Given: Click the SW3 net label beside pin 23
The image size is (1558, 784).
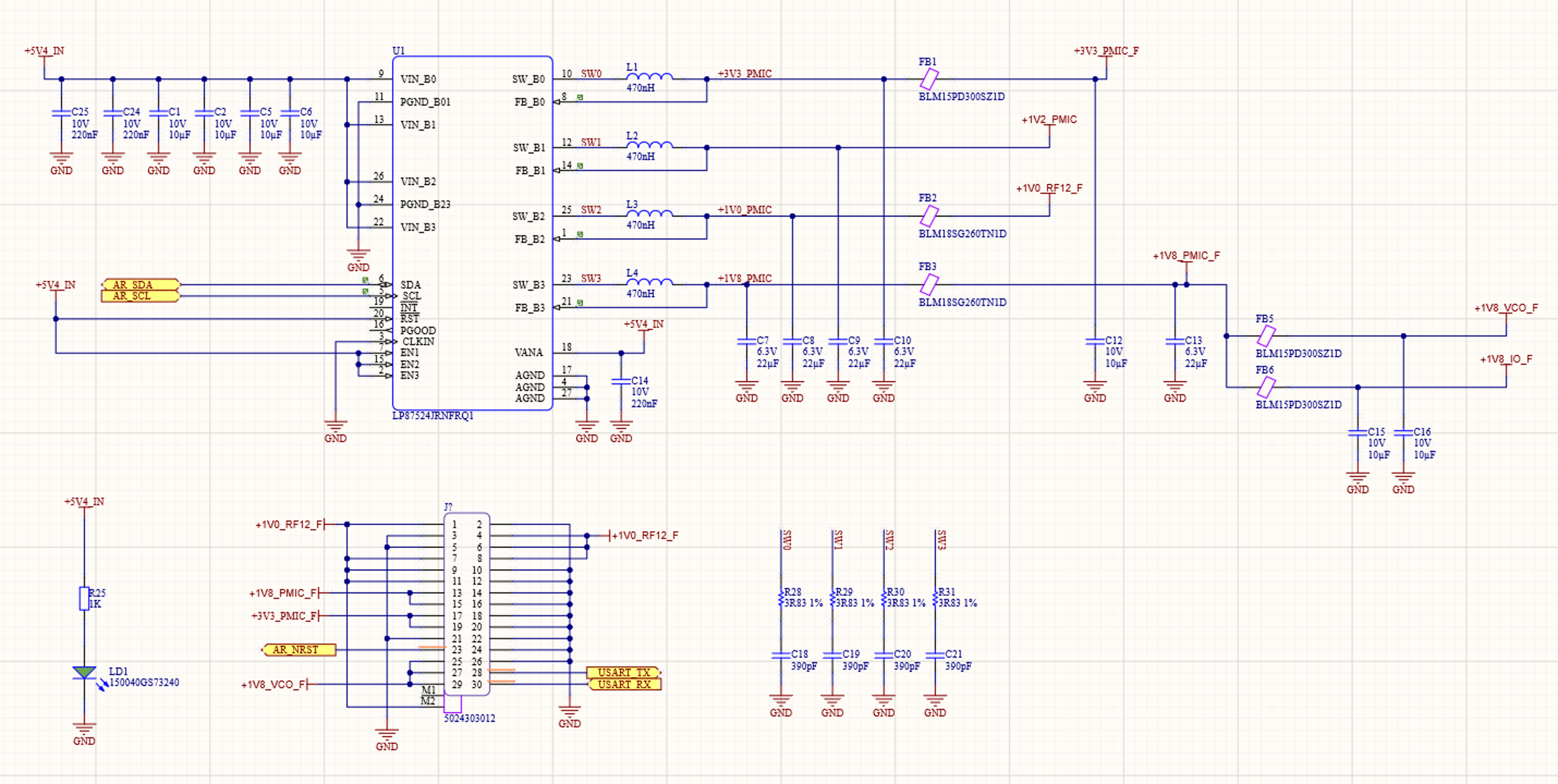Looking at the screenshot, I should click(x=592, y=279).
